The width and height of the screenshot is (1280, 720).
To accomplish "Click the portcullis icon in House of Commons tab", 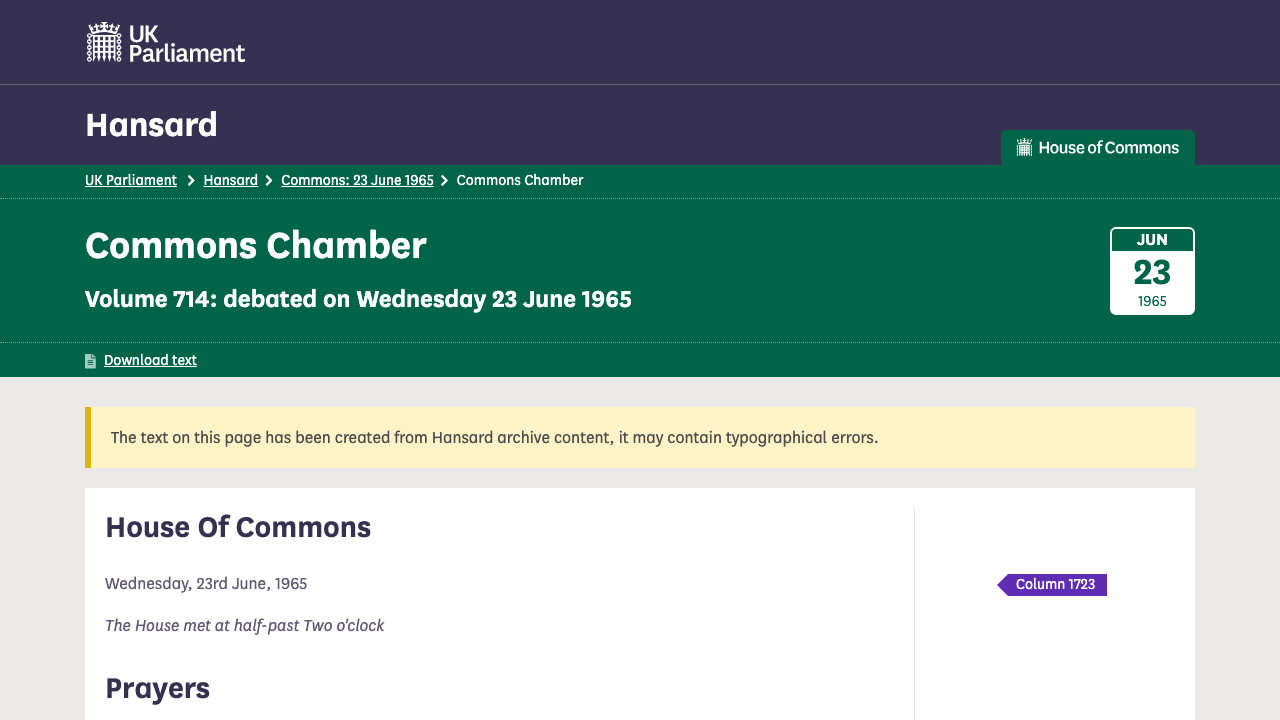I will 1024,148.
